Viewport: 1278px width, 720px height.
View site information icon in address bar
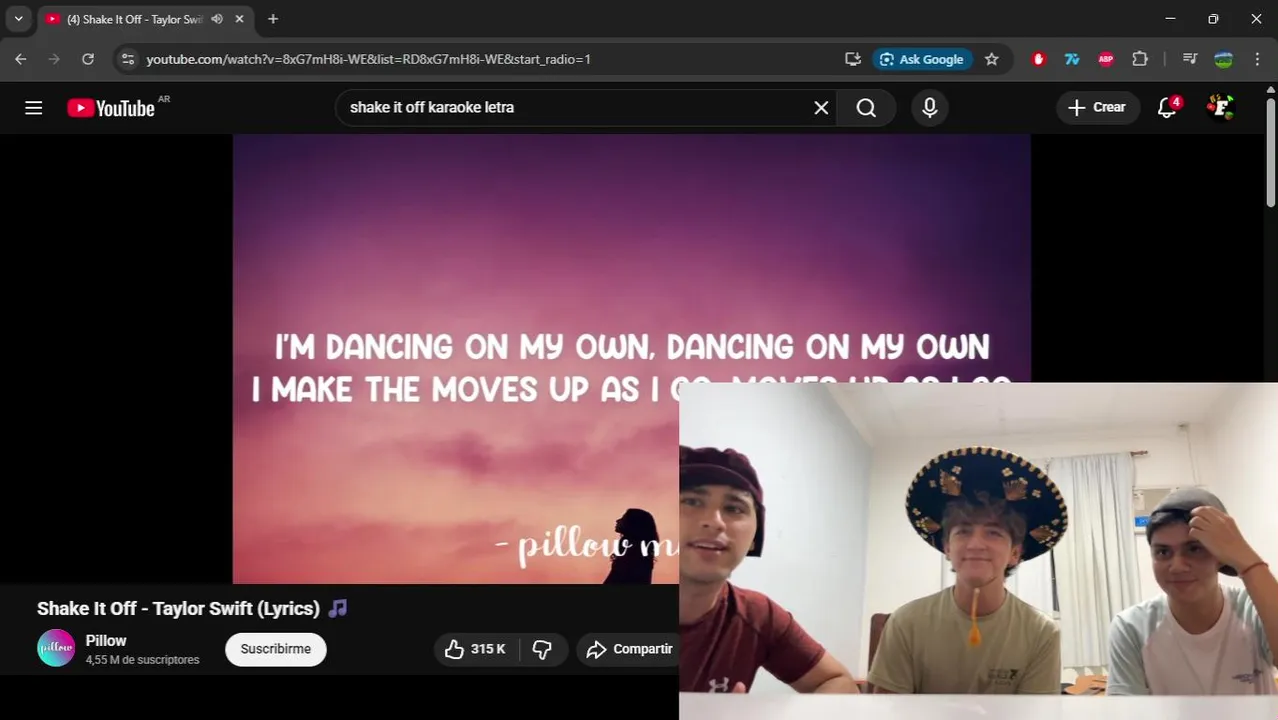coord(127,59)
